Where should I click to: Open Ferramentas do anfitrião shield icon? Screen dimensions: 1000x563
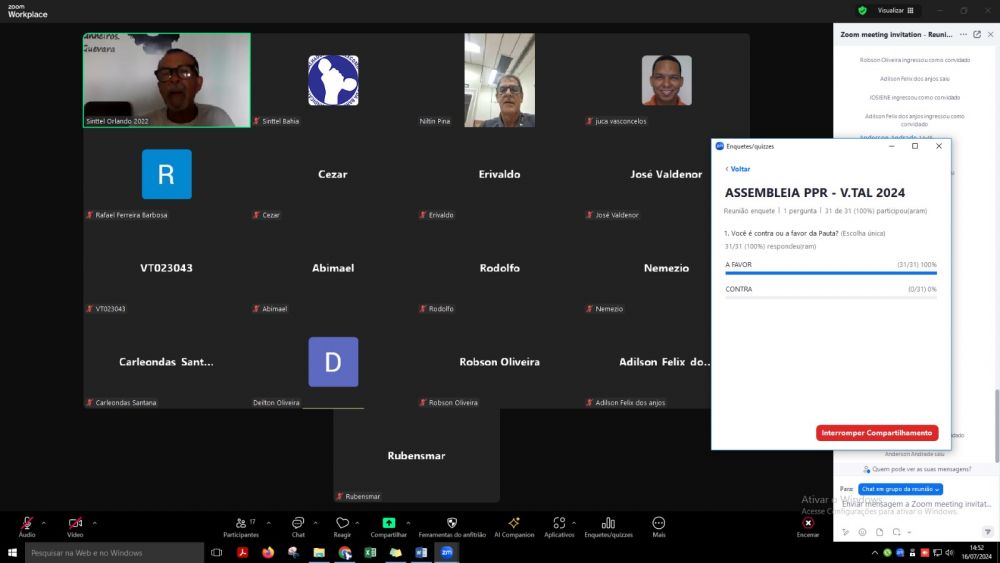452,523
